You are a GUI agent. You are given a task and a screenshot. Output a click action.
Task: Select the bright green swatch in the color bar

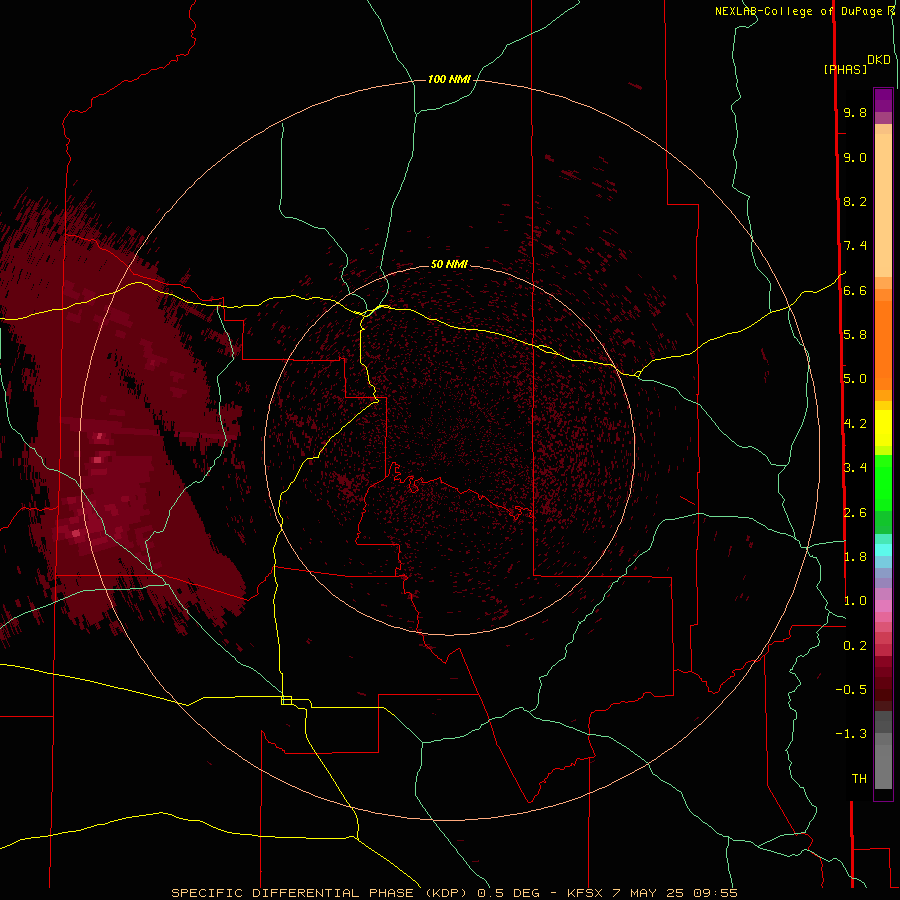[883, 483]
